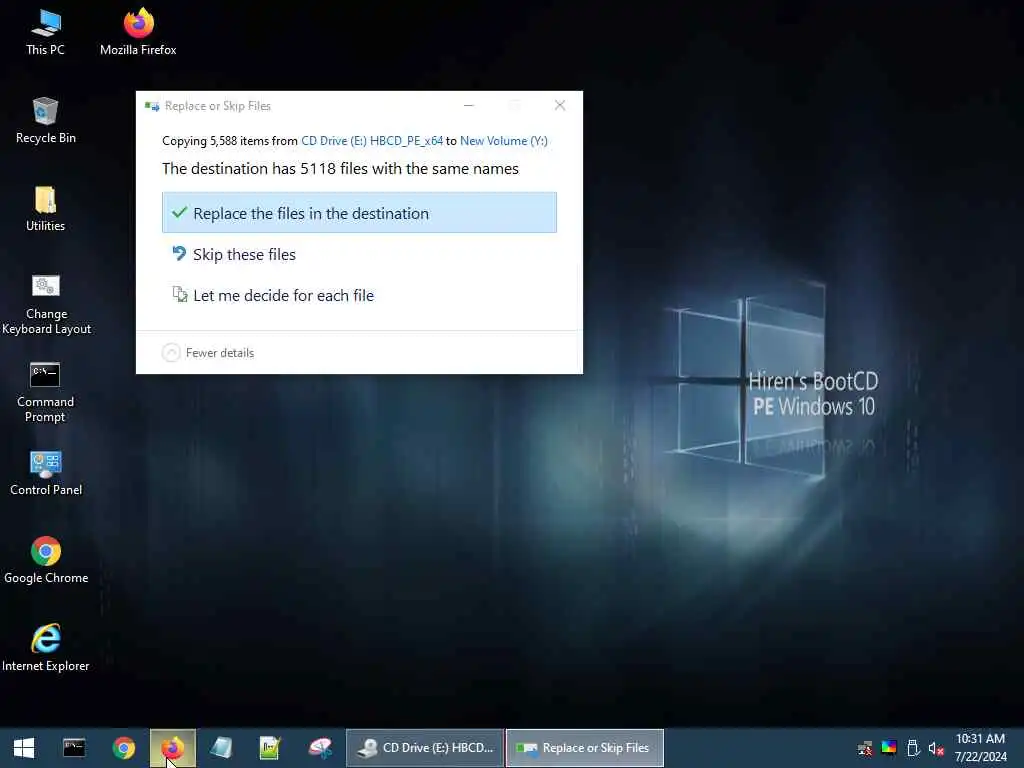Click the Replace or Skip Files title icon

click(152, 106)
